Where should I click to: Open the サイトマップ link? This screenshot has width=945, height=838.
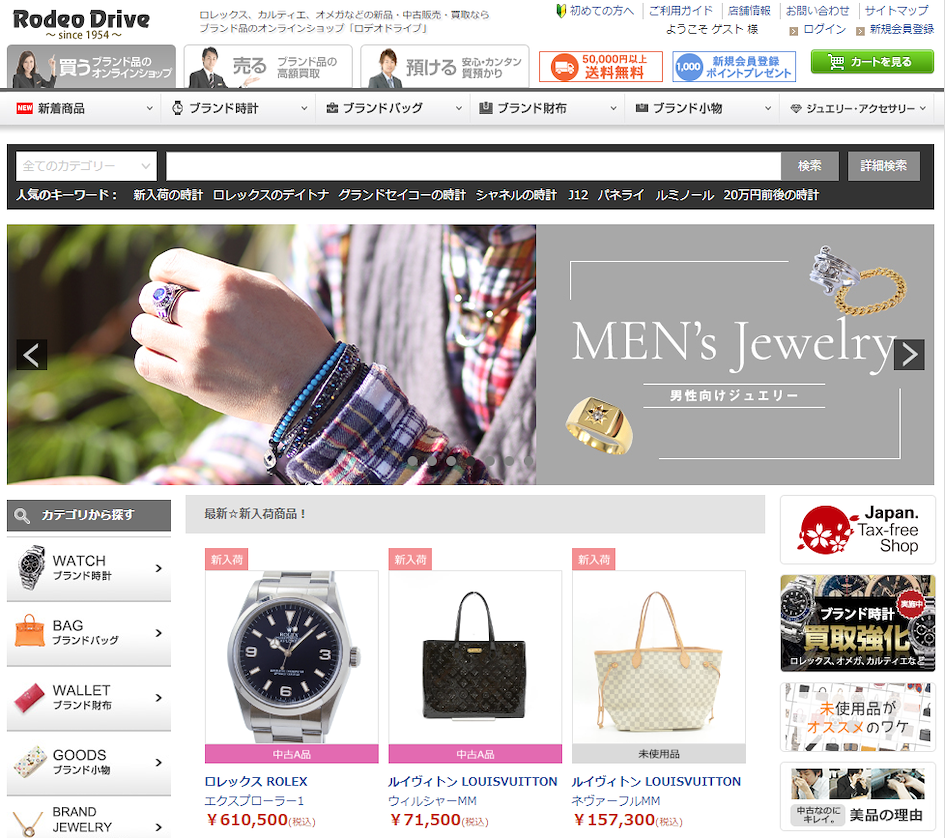(x=896, y=10)
